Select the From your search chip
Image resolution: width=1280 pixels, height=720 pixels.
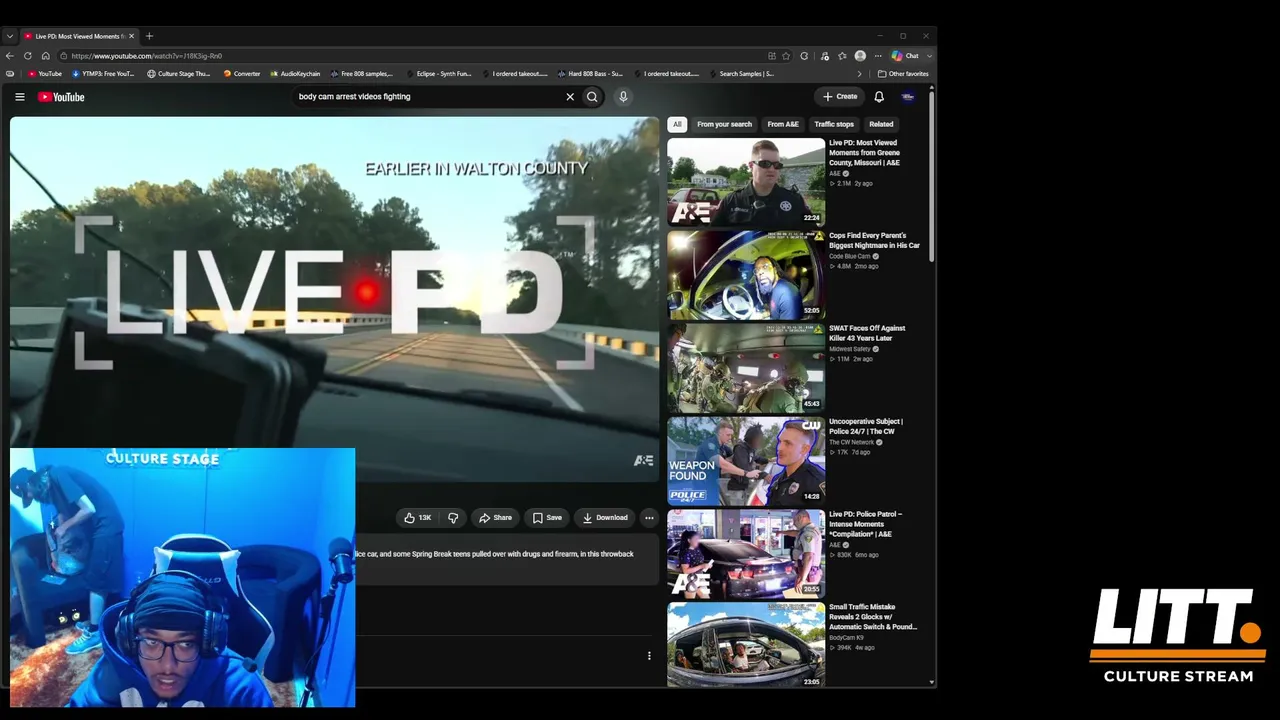pyautogui.click(x=724, y=124)
